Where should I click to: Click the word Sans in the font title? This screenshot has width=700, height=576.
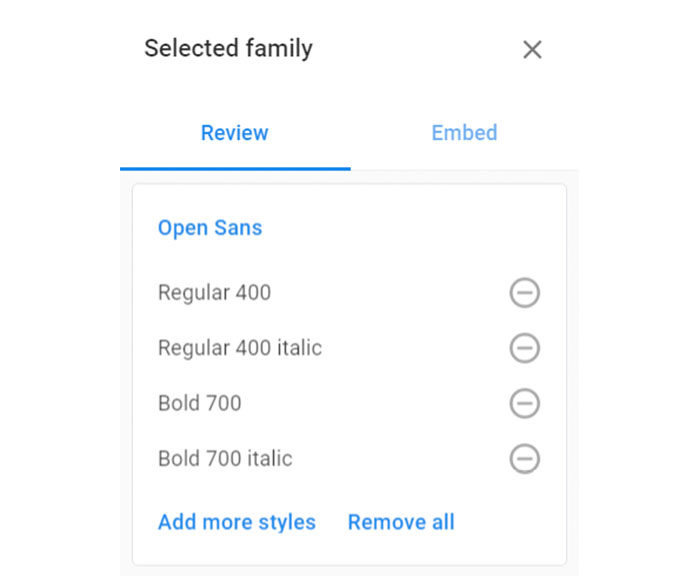(x=238, y=228)
